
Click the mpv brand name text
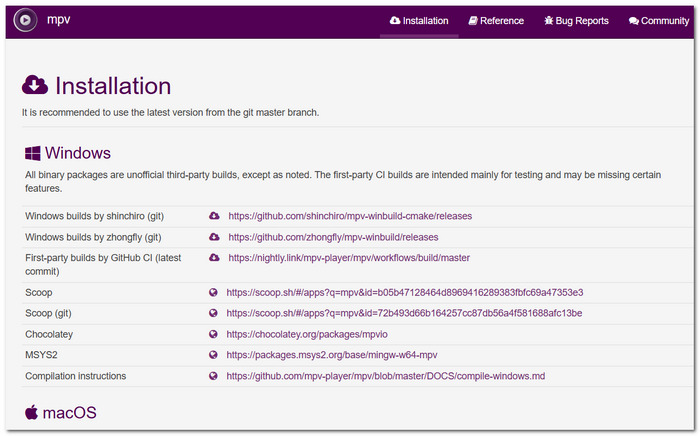coord(58,20)
